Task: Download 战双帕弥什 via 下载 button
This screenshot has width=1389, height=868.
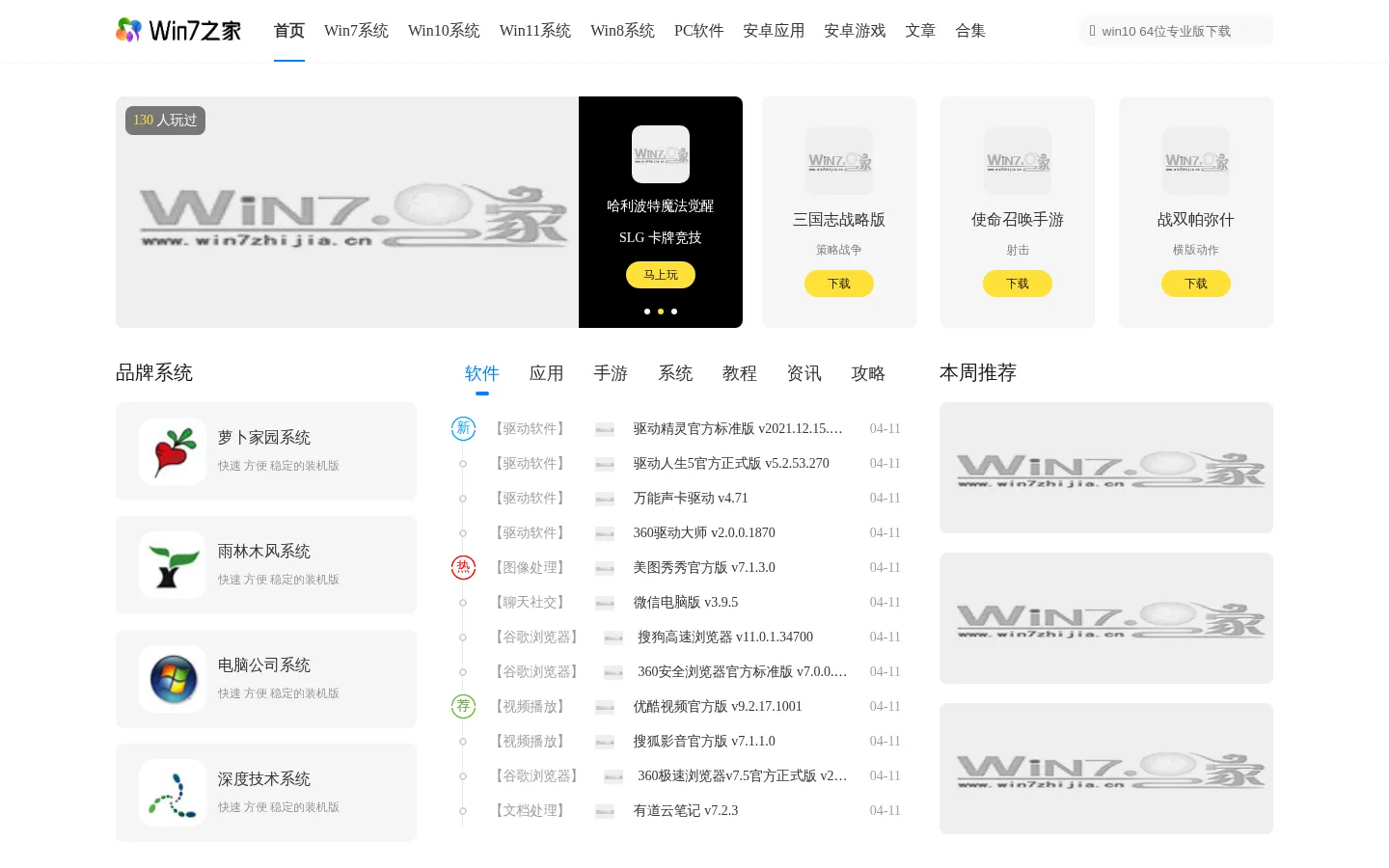Action: pyautogui.click(x=1196, y=284)
